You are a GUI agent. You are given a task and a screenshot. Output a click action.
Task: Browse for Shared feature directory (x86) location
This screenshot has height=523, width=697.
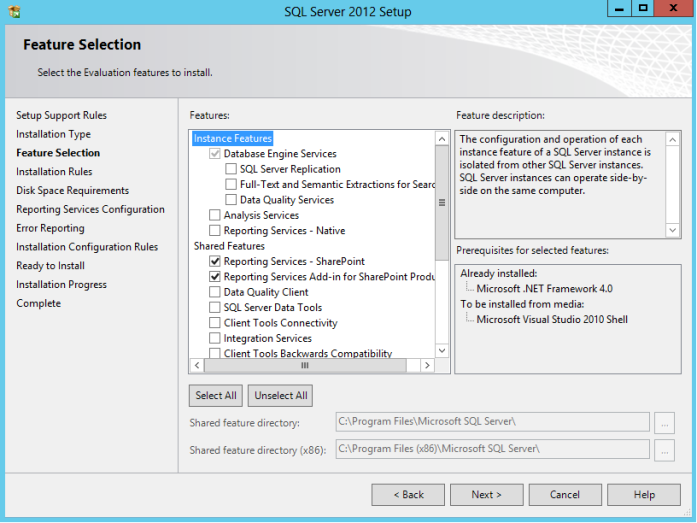click(664, 451)
